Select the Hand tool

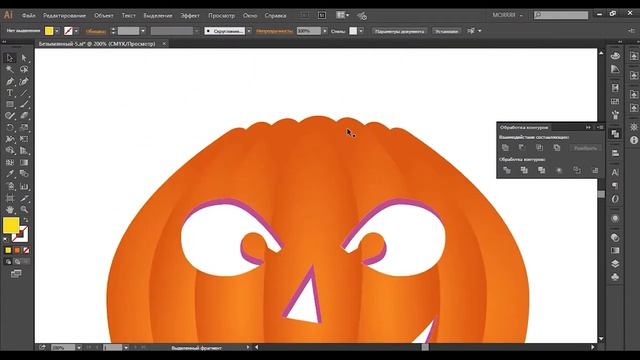click(10, 209)
